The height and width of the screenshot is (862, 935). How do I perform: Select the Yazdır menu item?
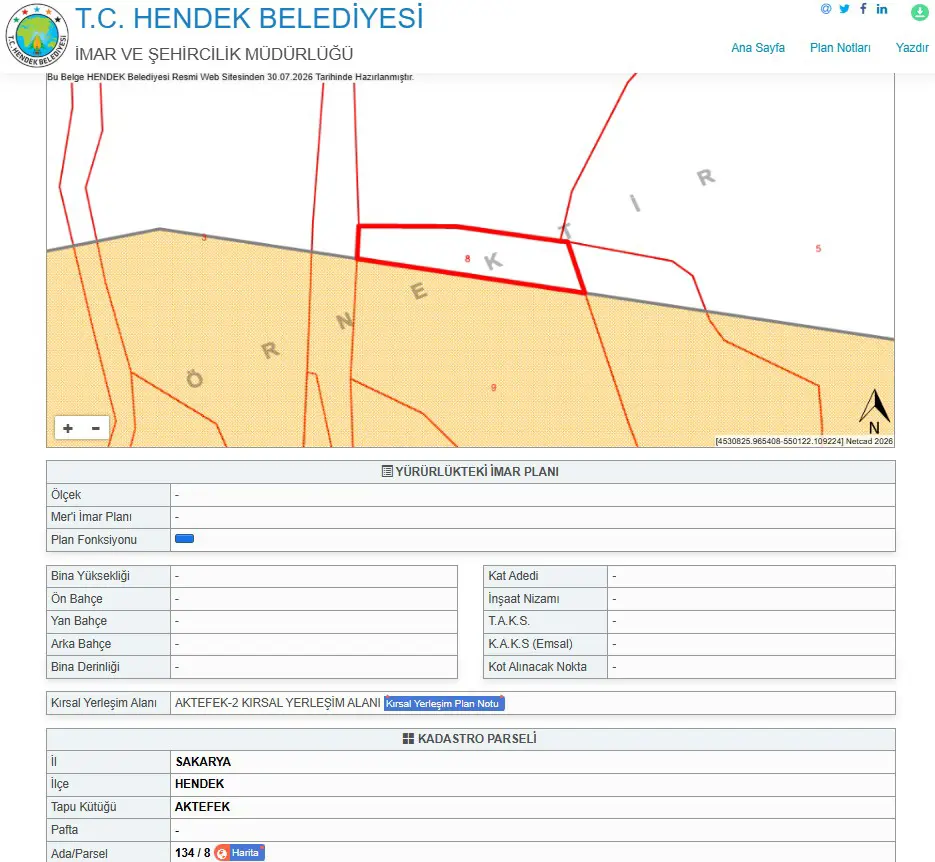point(912,48)
